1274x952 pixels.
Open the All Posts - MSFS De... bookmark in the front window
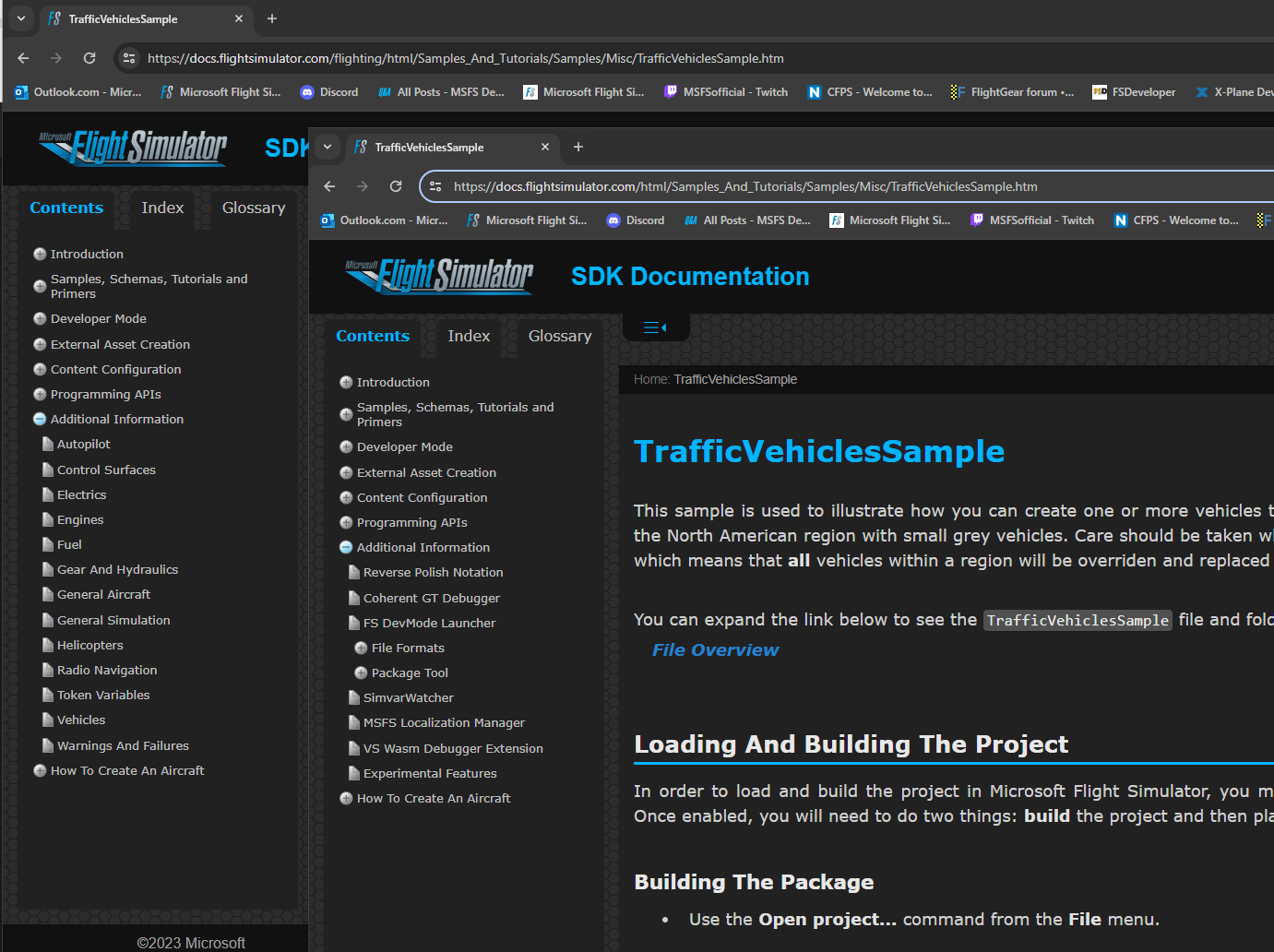(747, 220)
